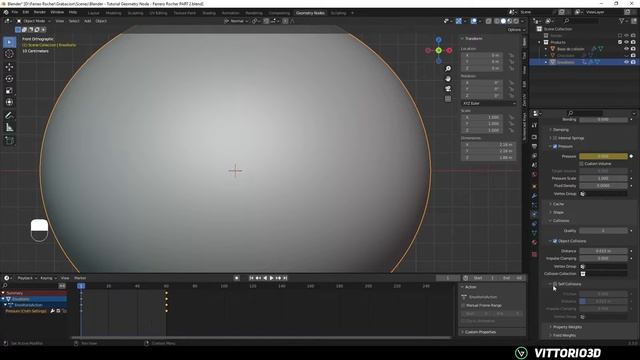The height and width of the screenshot is (360, 640).
Task: Expand Custom Properties in timeline sidebar
Action: [479, 332]
